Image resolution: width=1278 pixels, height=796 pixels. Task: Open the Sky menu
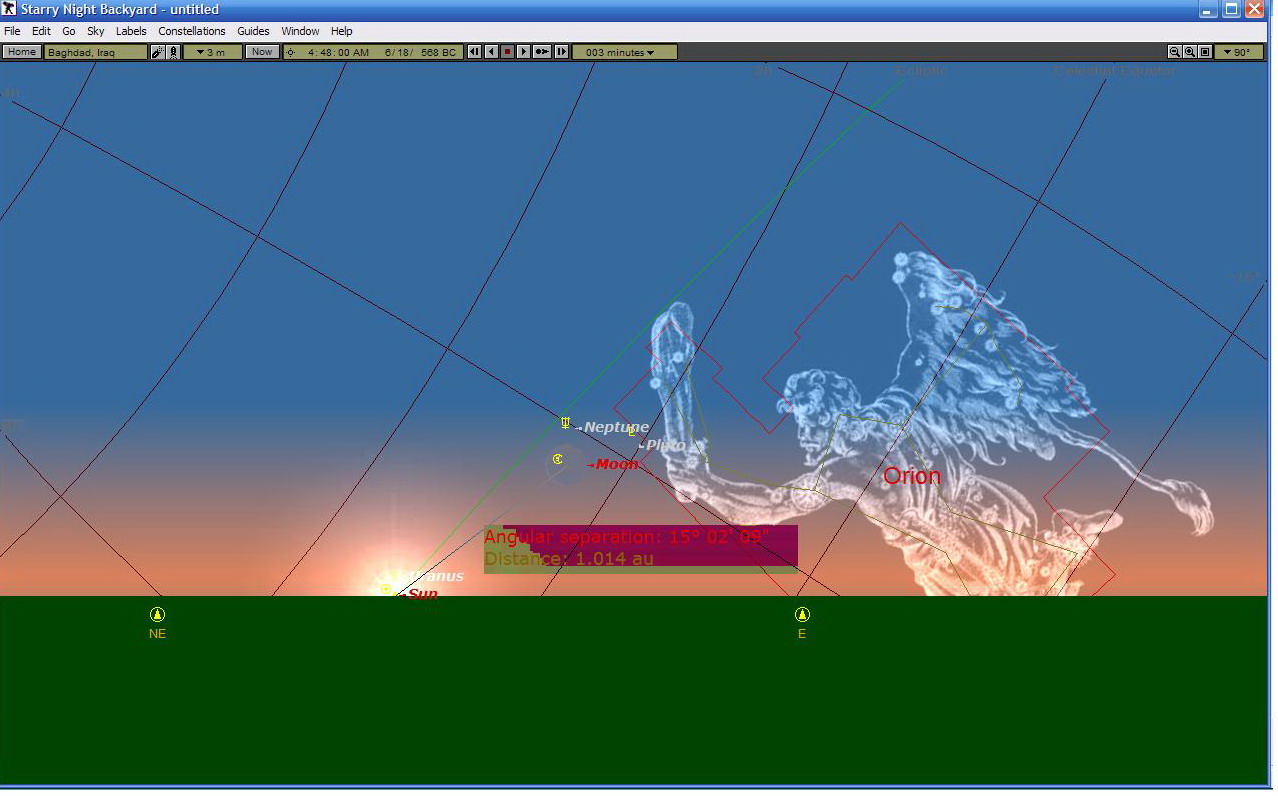96,31
